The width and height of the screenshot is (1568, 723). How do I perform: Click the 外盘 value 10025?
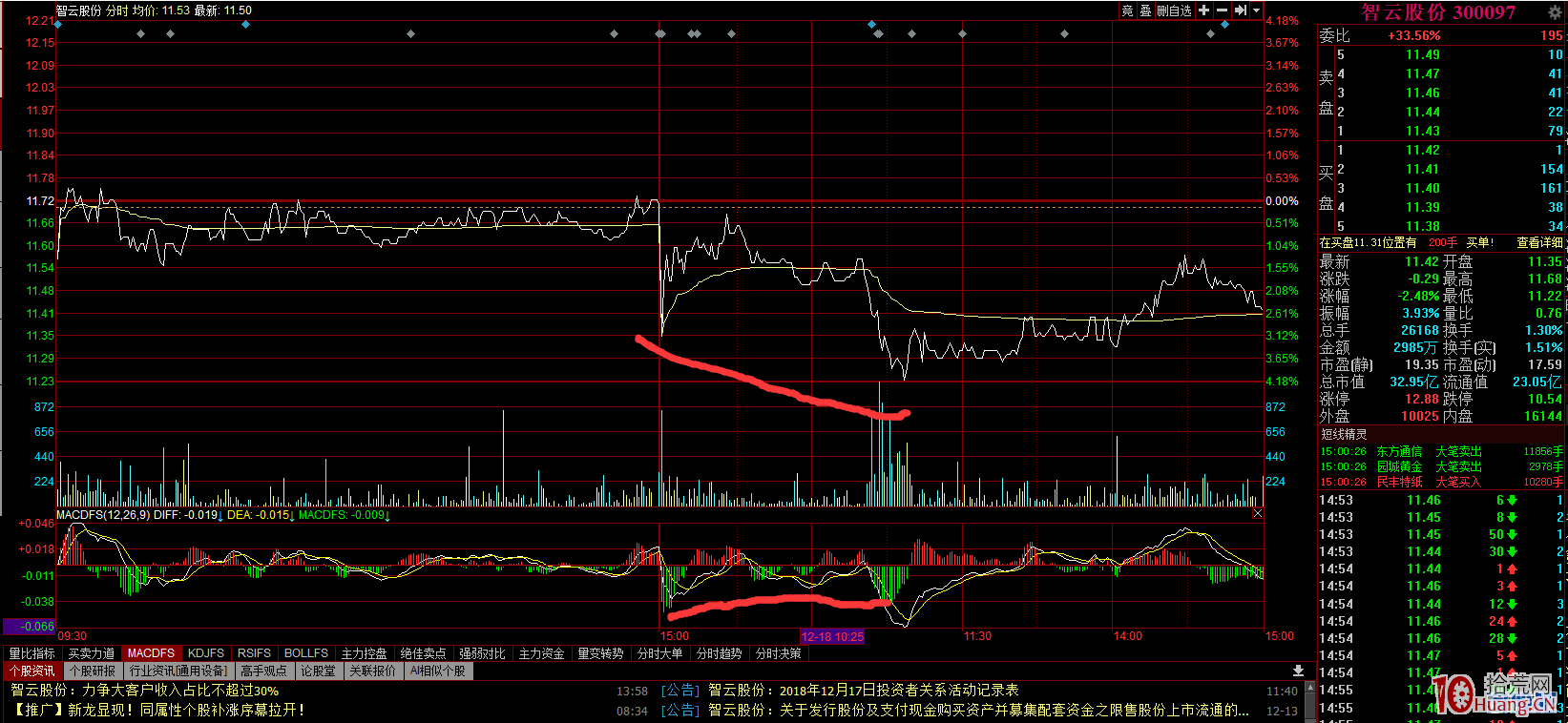[1420, 417]
